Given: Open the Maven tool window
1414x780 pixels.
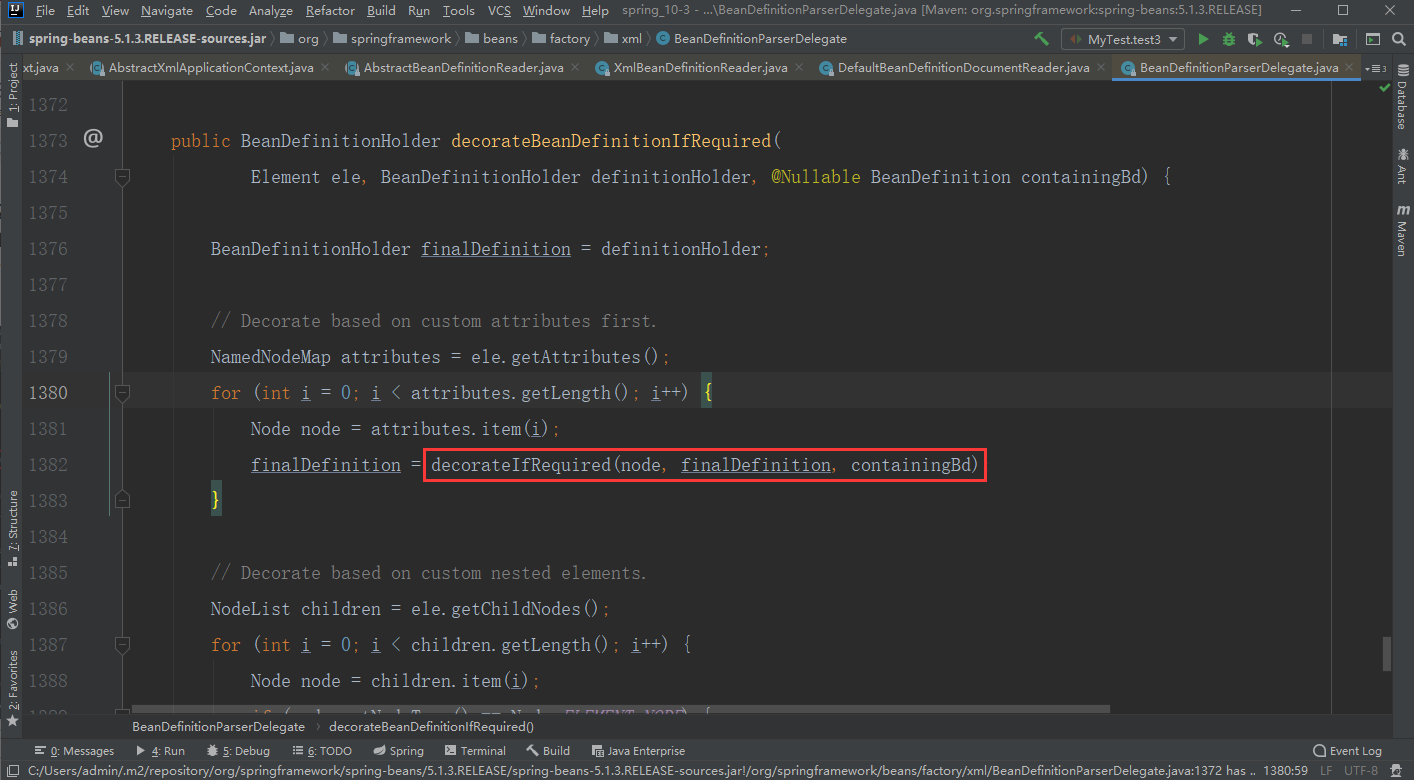Looking at the screenshot, I should (1402, 231).
